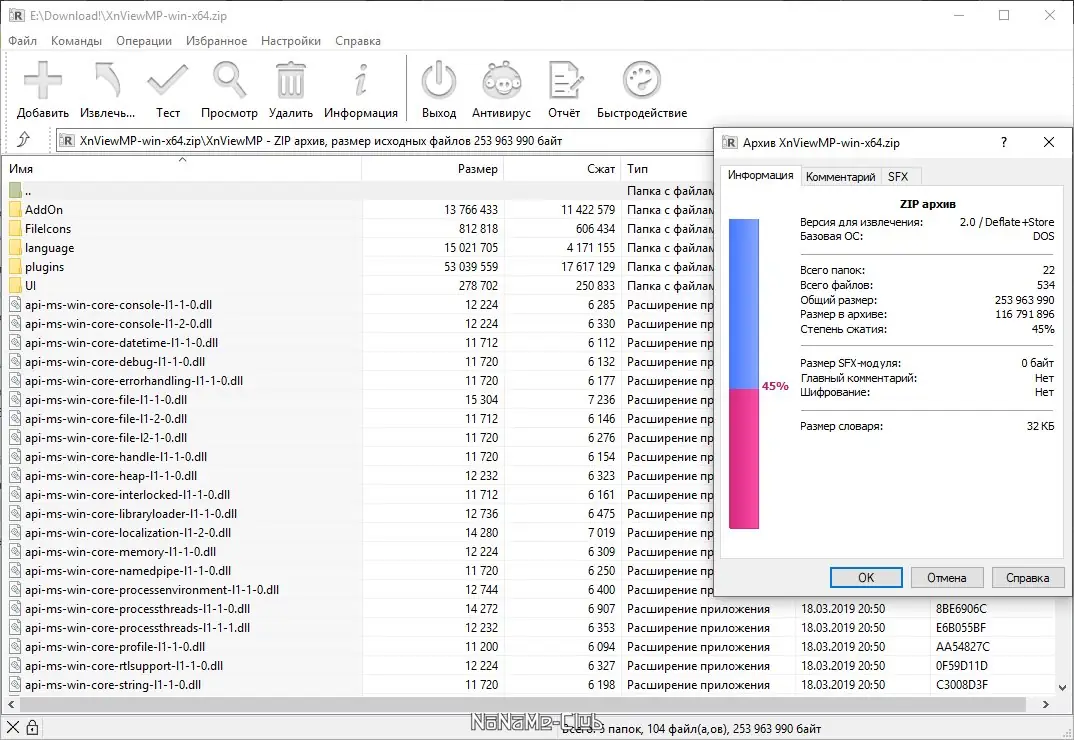Select the parent folder '..' icon

[x=16, y=190]
